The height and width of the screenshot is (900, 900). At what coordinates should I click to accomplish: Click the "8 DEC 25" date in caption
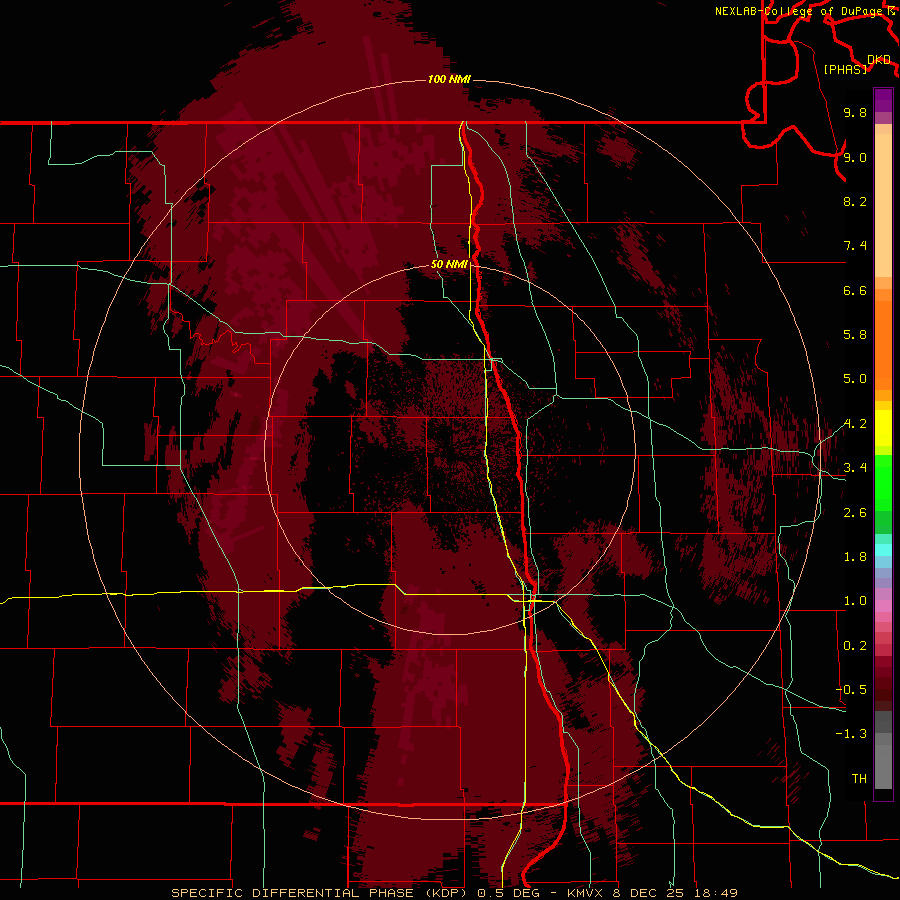tap(650, 893)
